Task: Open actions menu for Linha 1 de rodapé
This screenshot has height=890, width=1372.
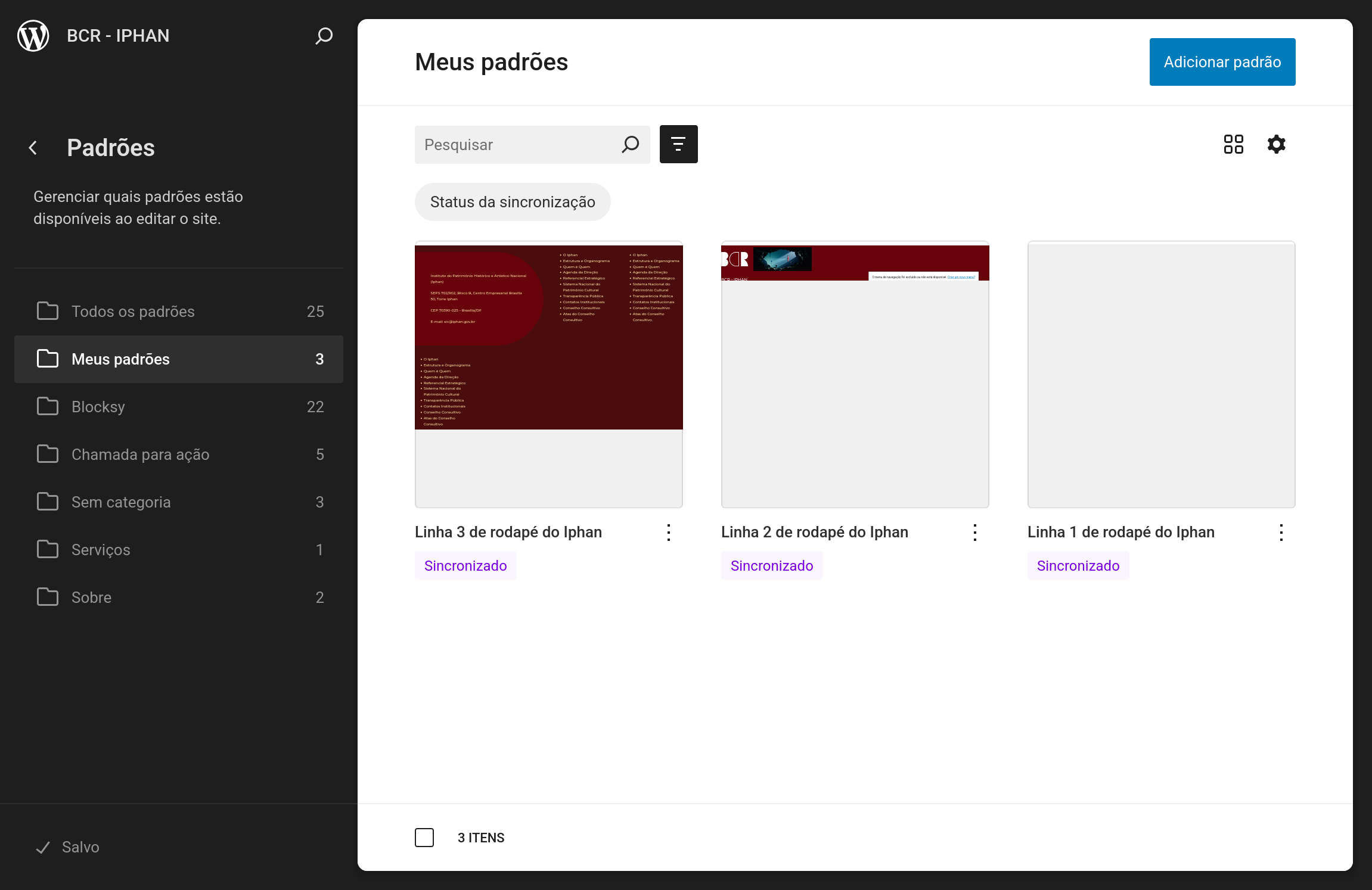Action: [x=1281, y=532]
